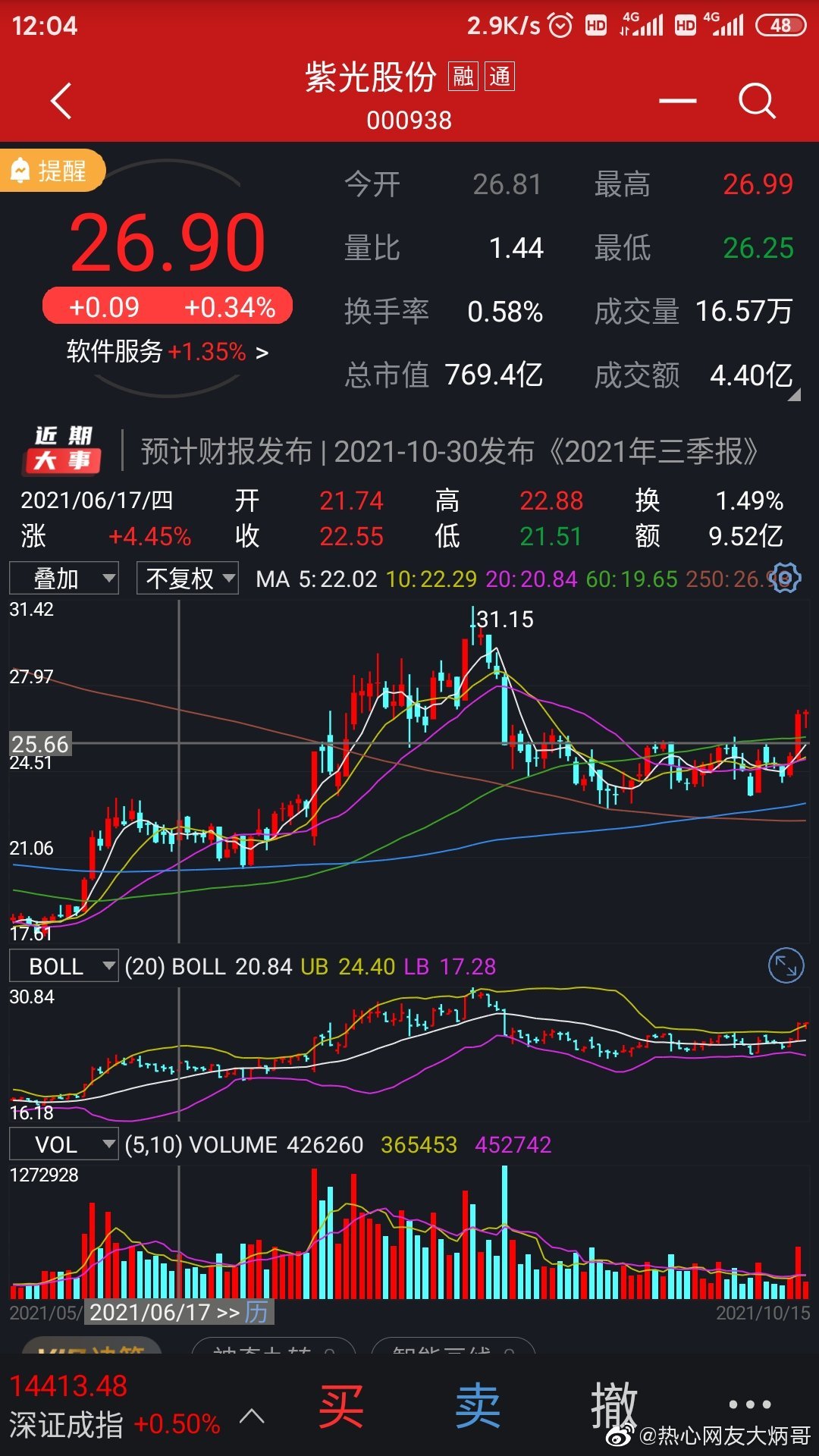Tap the 通 connect tag
This screenshot has width=819, height=1456.
[500, 77]
